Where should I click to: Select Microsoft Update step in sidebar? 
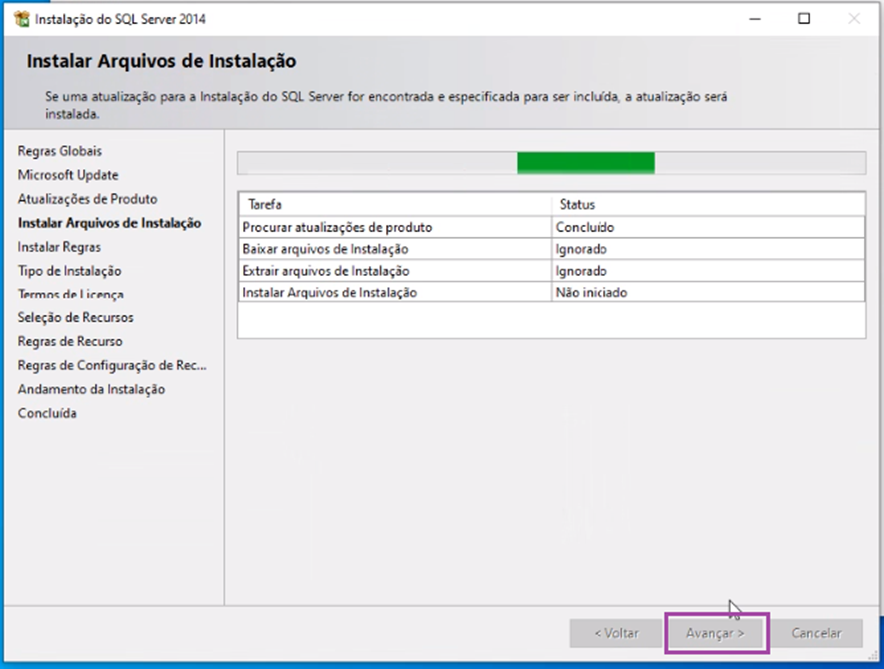pos(68,175)
